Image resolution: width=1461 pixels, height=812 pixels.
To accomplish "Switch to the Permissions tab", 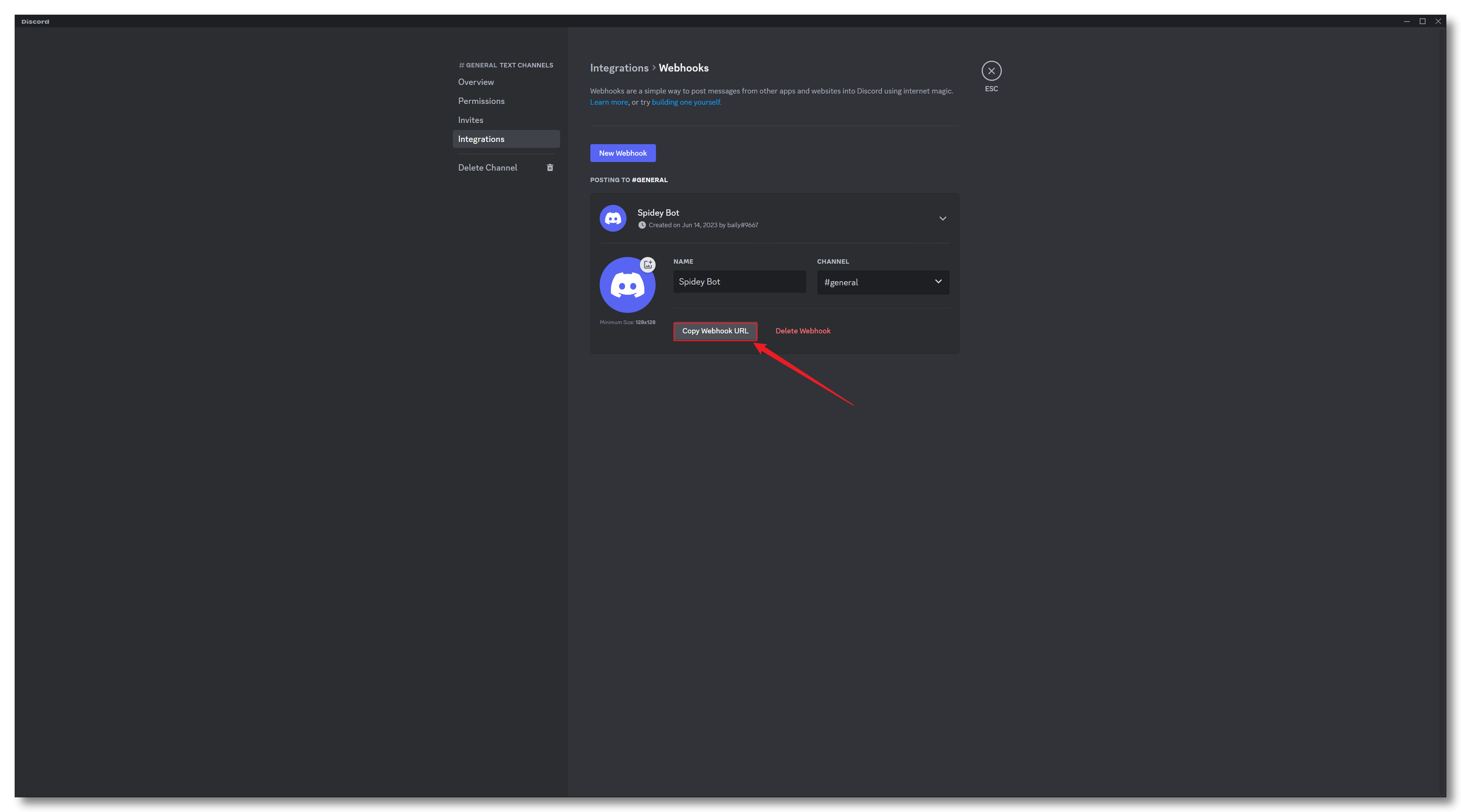I will point(481,101).
